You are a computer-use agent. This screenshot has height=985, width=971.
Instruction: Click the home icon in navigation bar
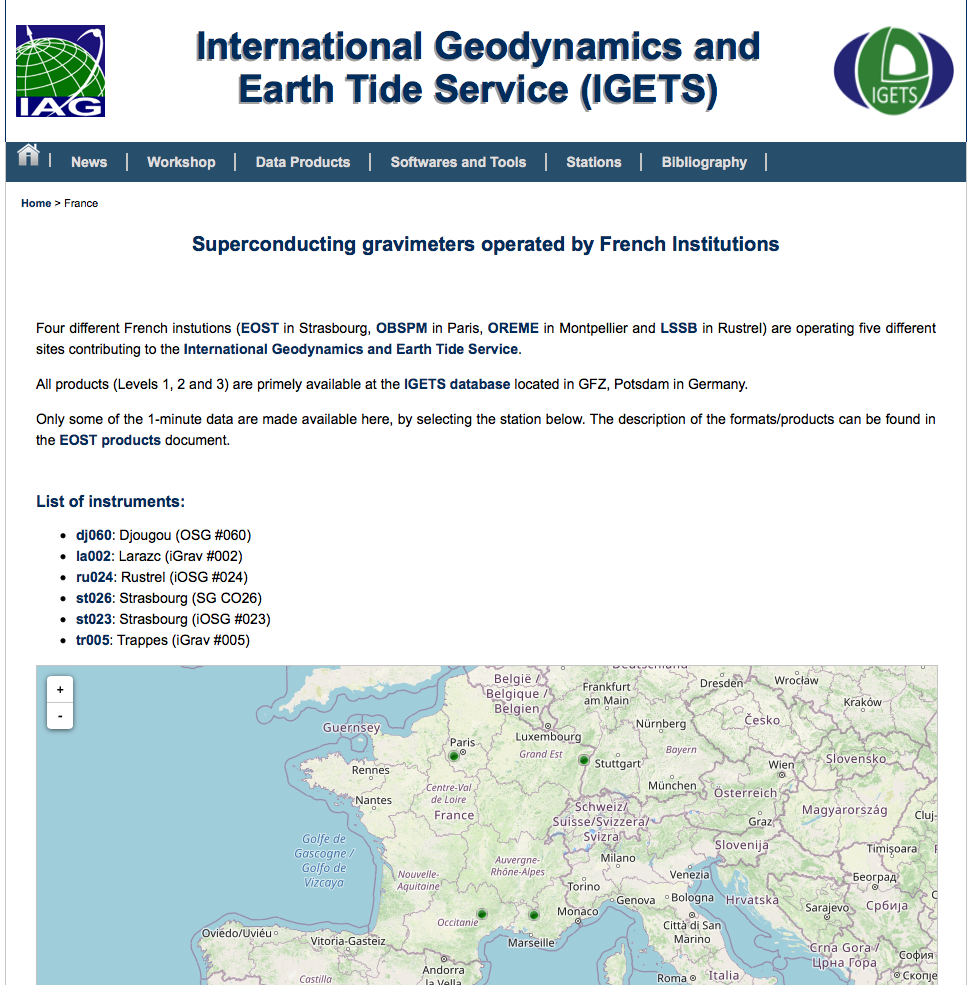[28, 155]
